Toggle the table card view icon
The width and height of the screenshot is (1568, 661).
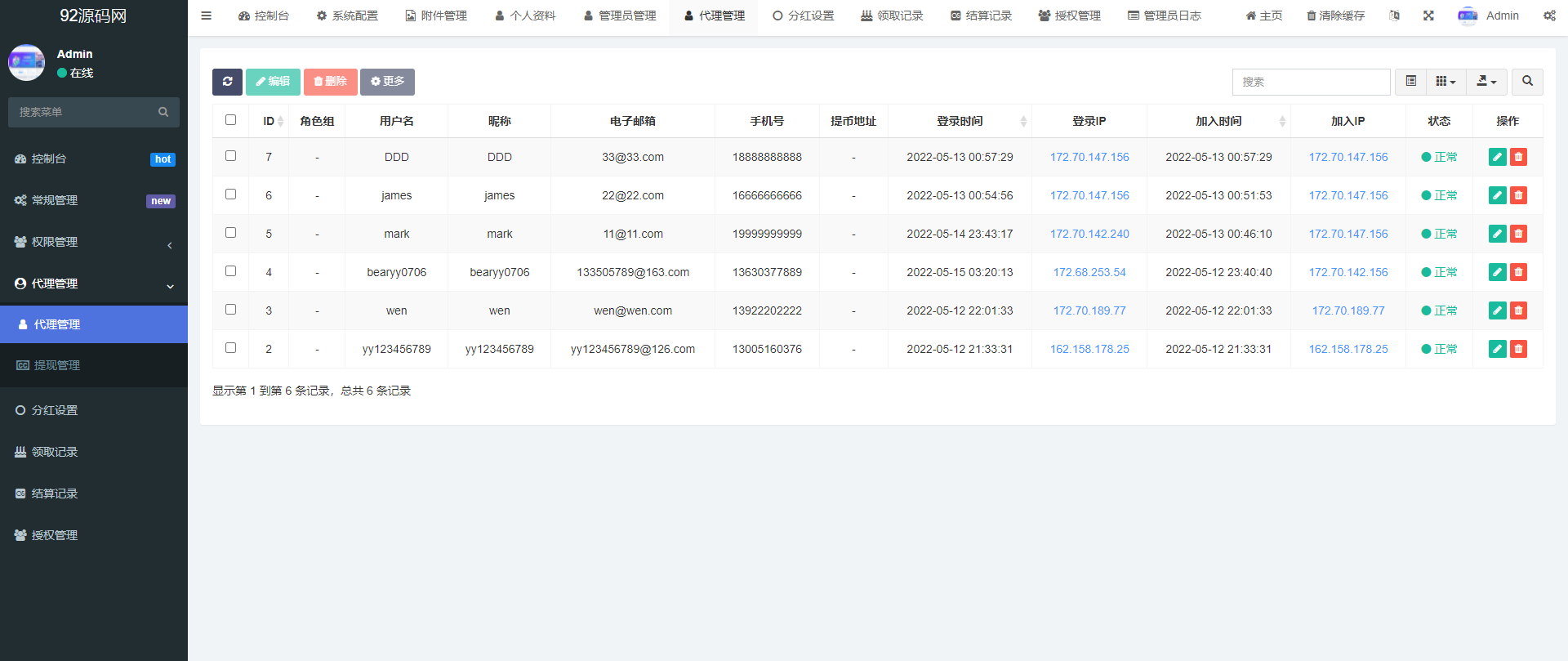1410,82
